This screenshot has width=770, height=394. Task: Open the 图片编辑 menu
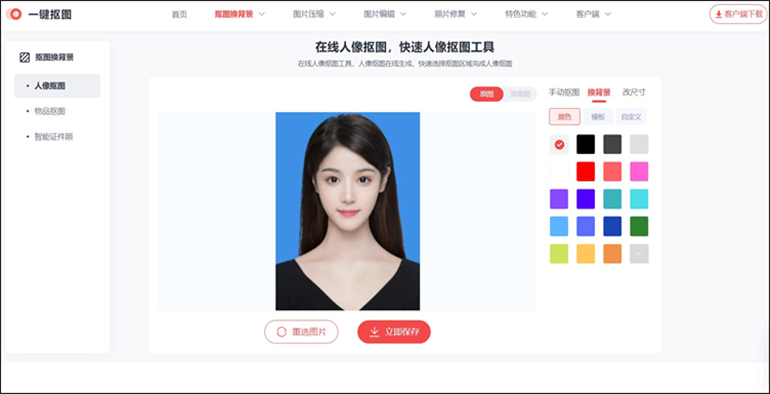click(379, 14)
